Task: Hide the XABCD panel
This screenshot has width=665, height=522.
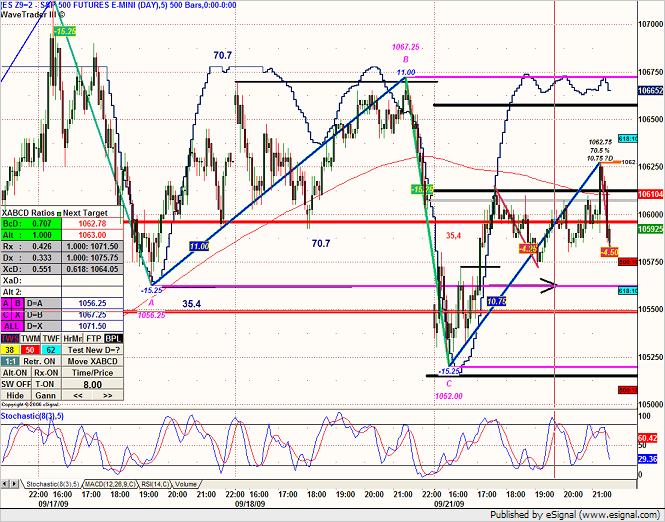Action: click(x=15, y=395)
